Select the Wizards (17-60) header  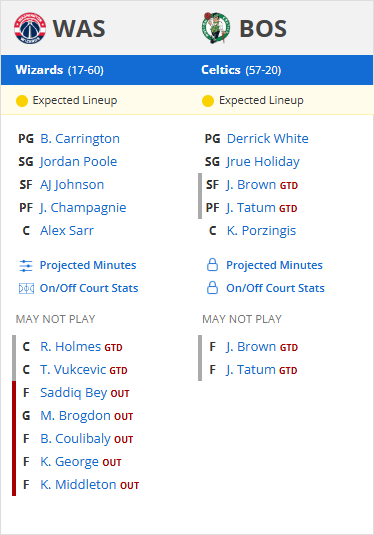[x=59, y=70]
